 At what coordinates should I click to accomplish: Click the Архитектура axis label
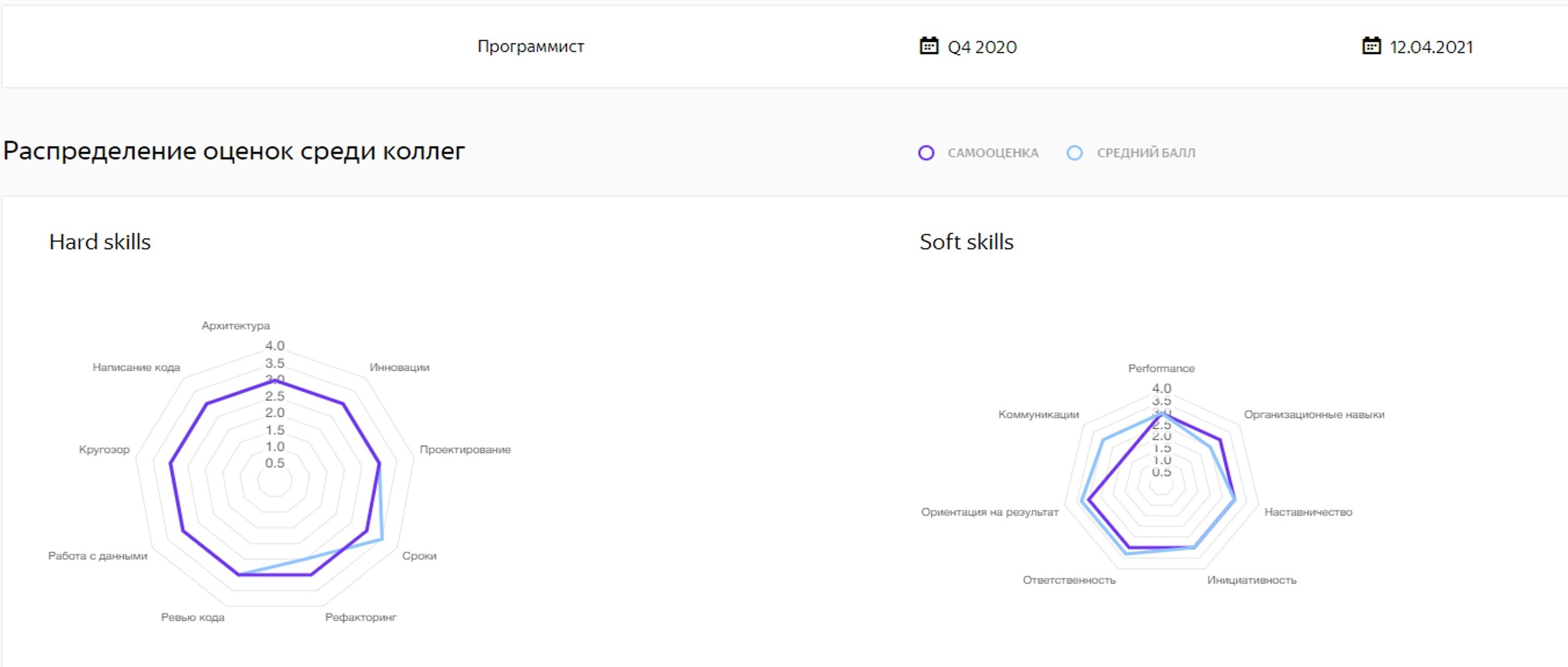tap(235, 326)
